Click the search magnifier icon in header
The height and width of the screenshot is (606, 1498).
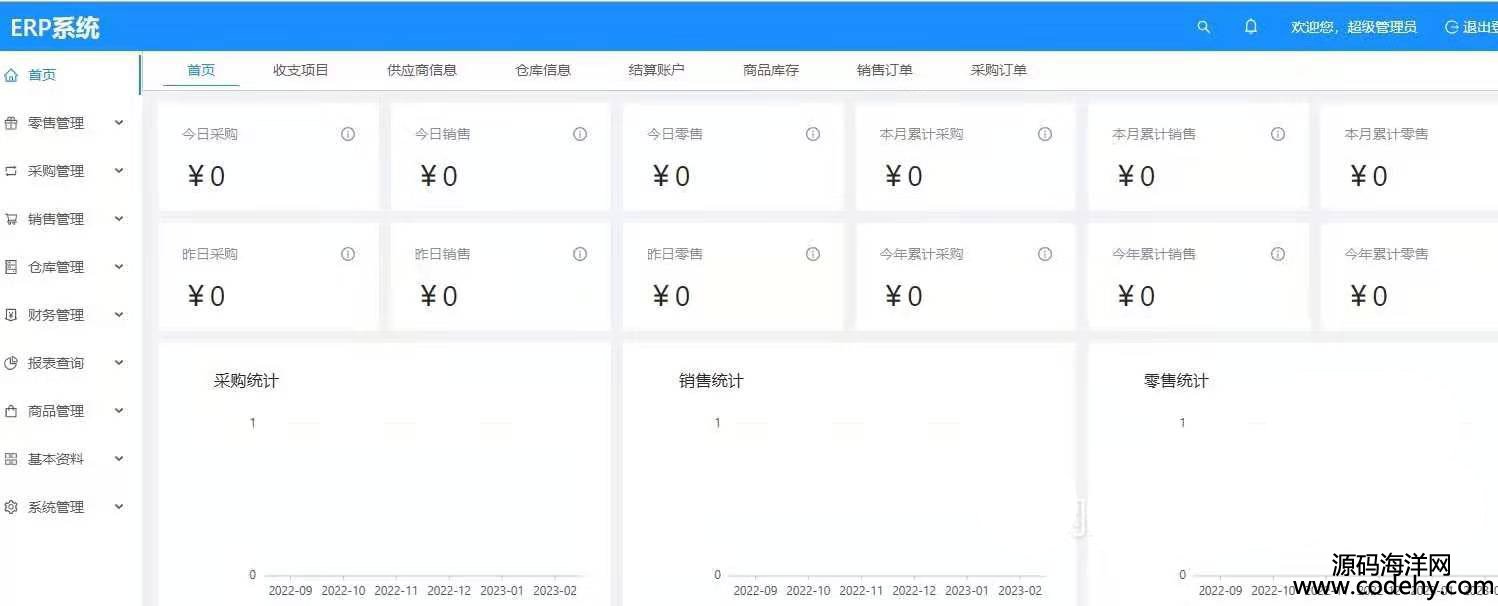tap(1204, 27)
